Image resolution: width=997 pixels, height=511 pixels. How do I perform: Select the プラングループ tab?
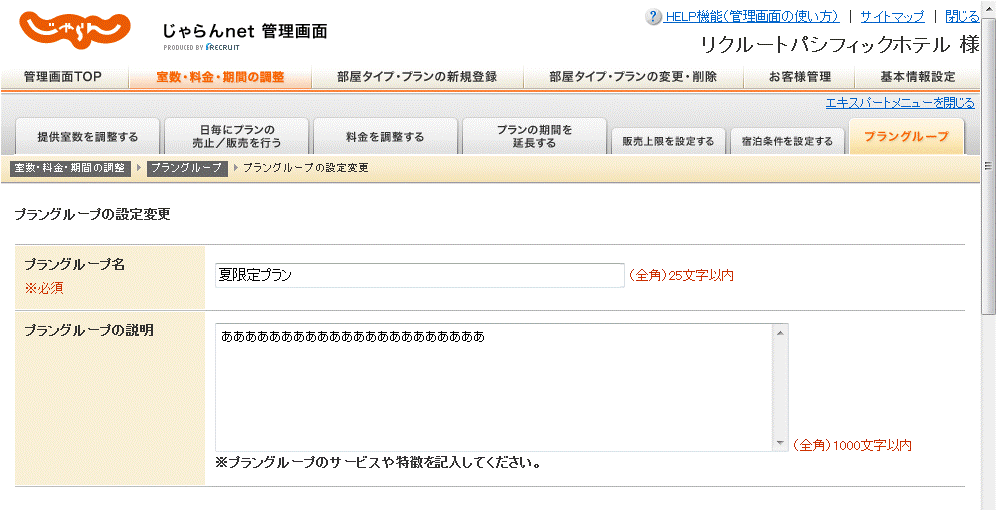coord(906,137)
